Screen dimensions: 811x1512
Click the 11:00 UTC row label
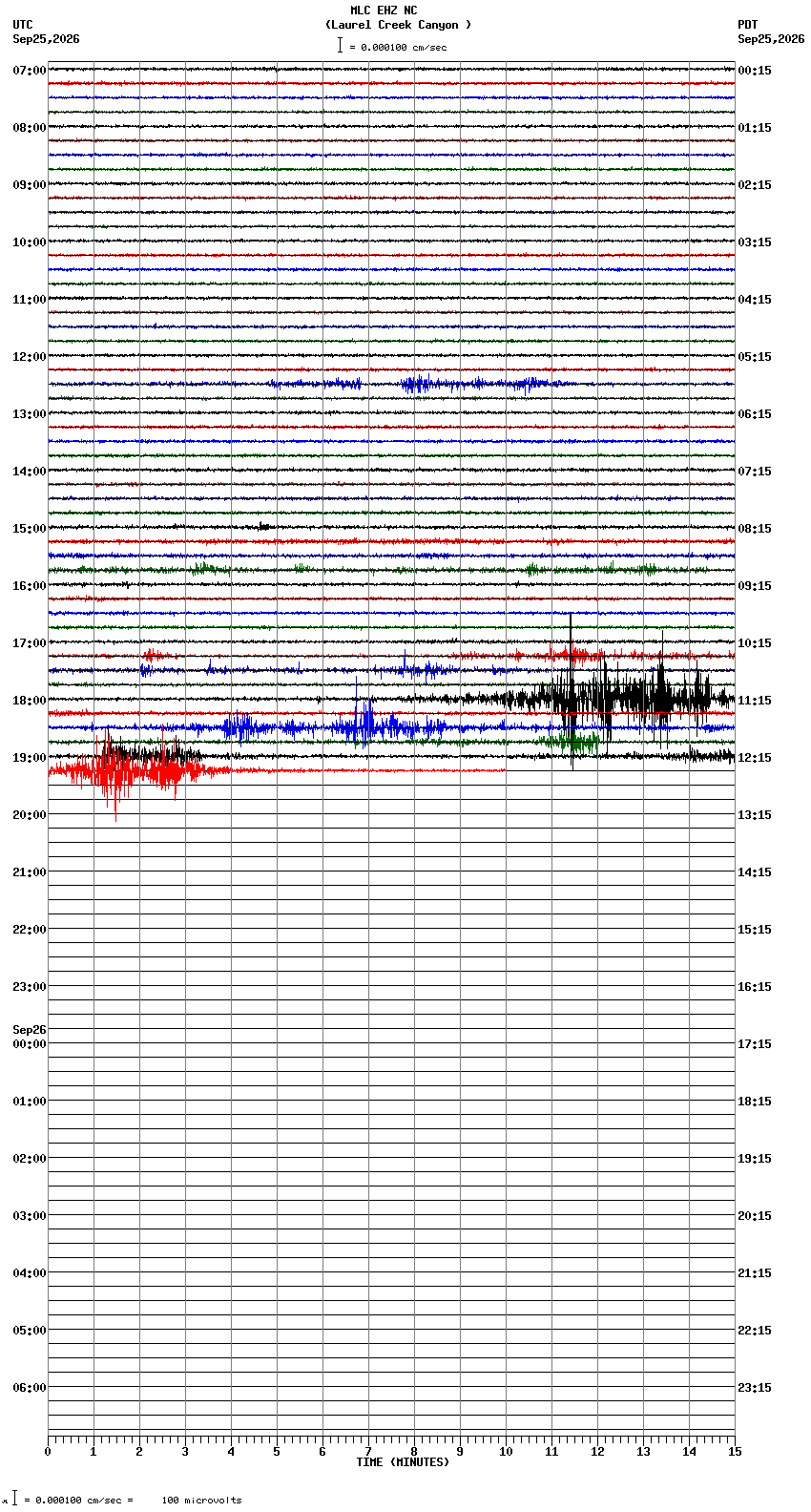coord(30,300)
